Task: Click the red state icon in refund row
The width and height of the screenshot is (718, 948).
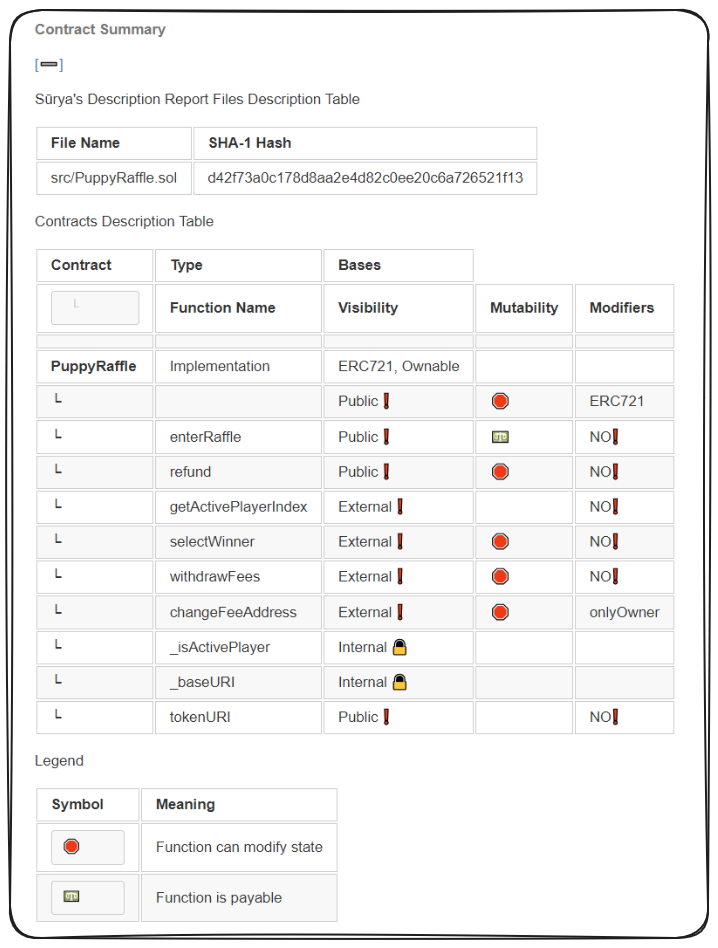Action: [500, 472]
